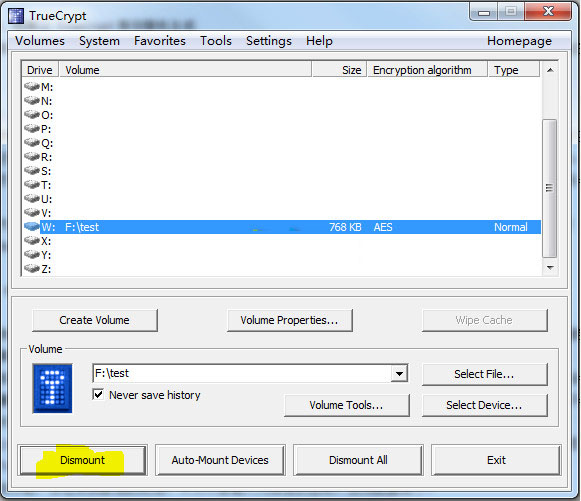This screenshot has width=581, height=501.
Task: Click the AES encryption cell
Action: pos(383,227)
